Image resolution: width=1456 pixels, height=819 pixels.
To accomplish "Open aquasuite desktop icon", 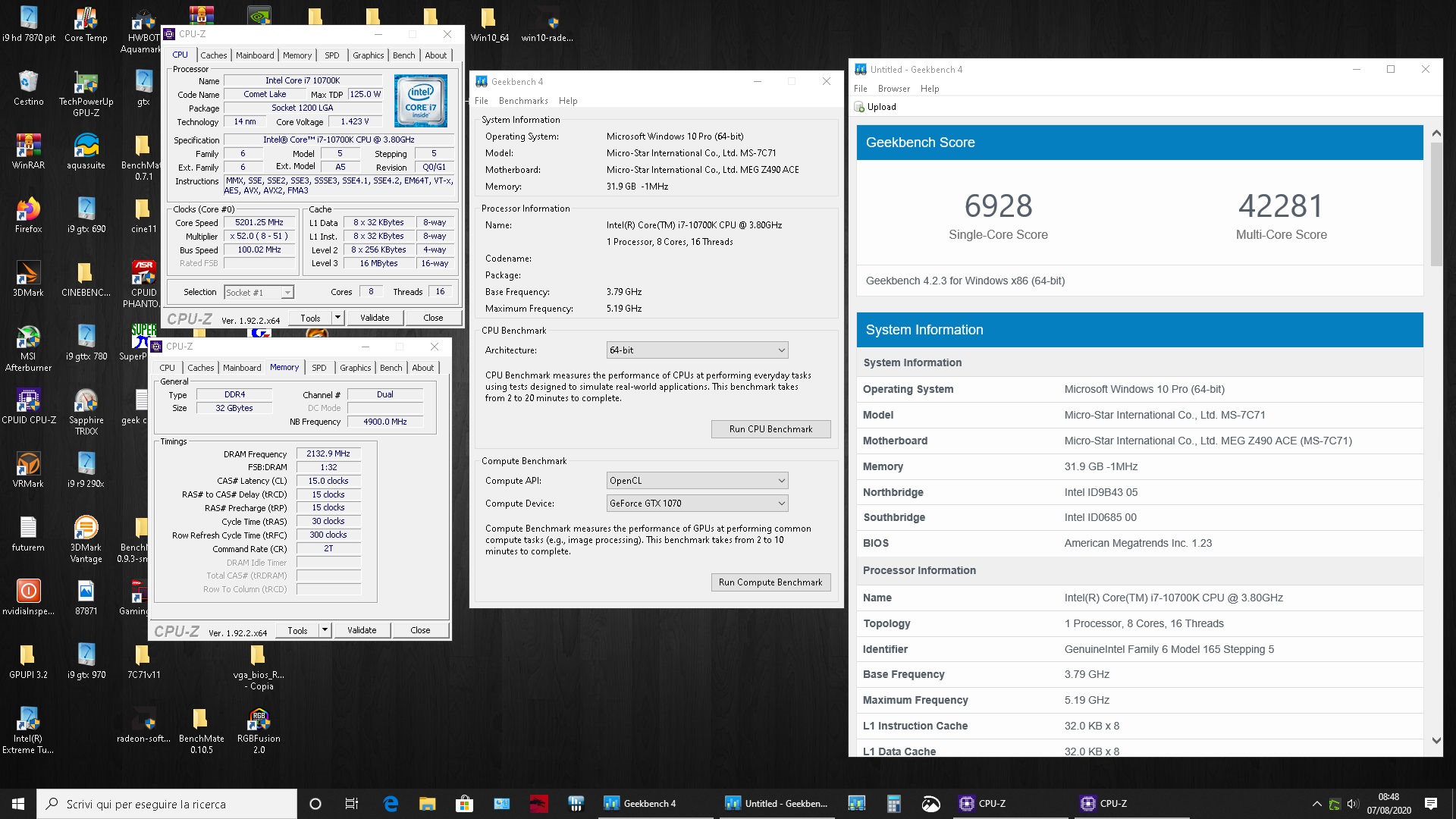I will click(86, 152).
